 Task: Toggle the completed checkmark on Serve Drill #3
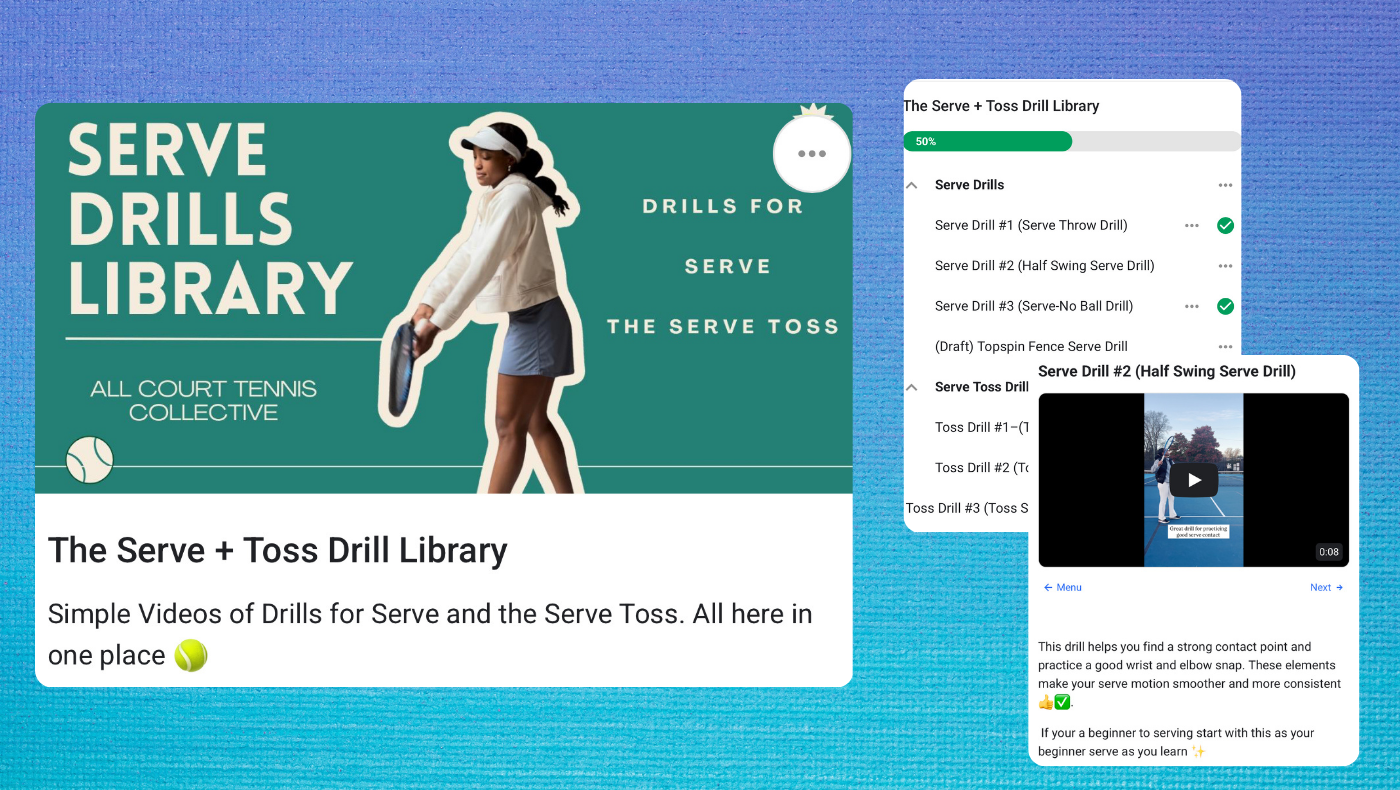click(1225, 306)
